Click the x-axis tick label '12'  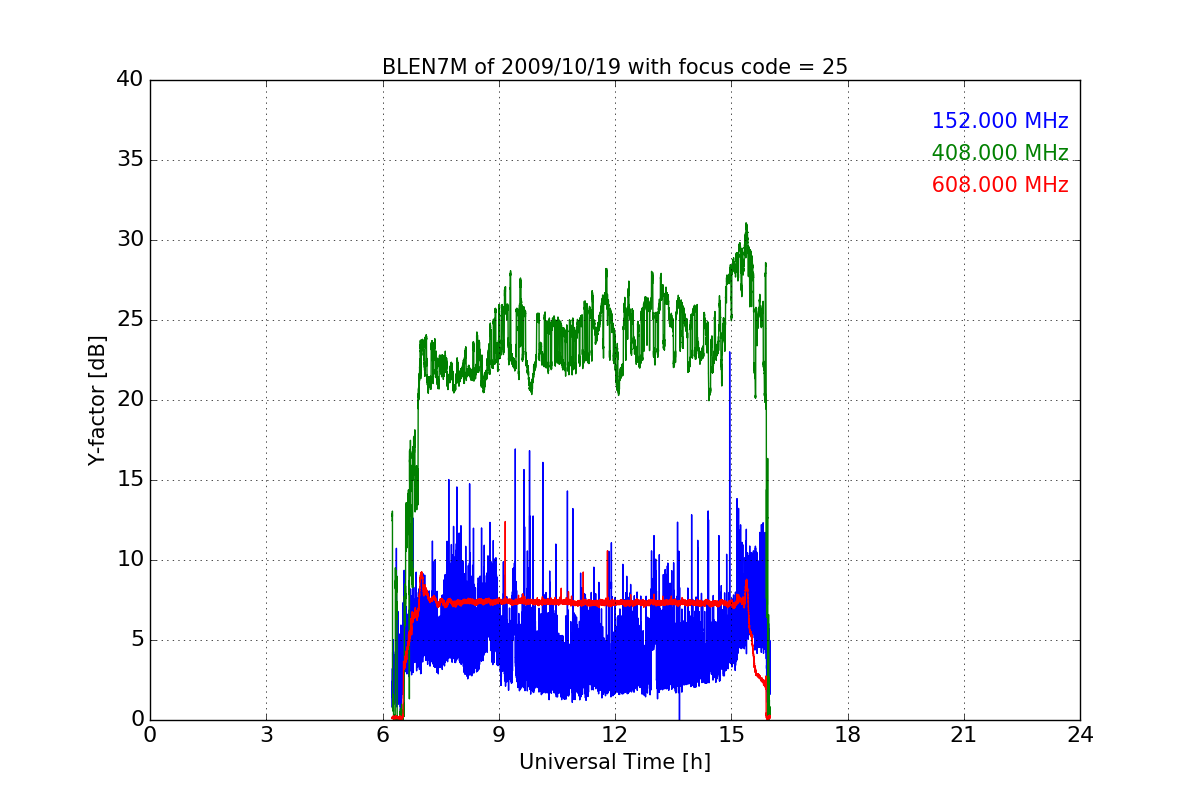point(615,735)
